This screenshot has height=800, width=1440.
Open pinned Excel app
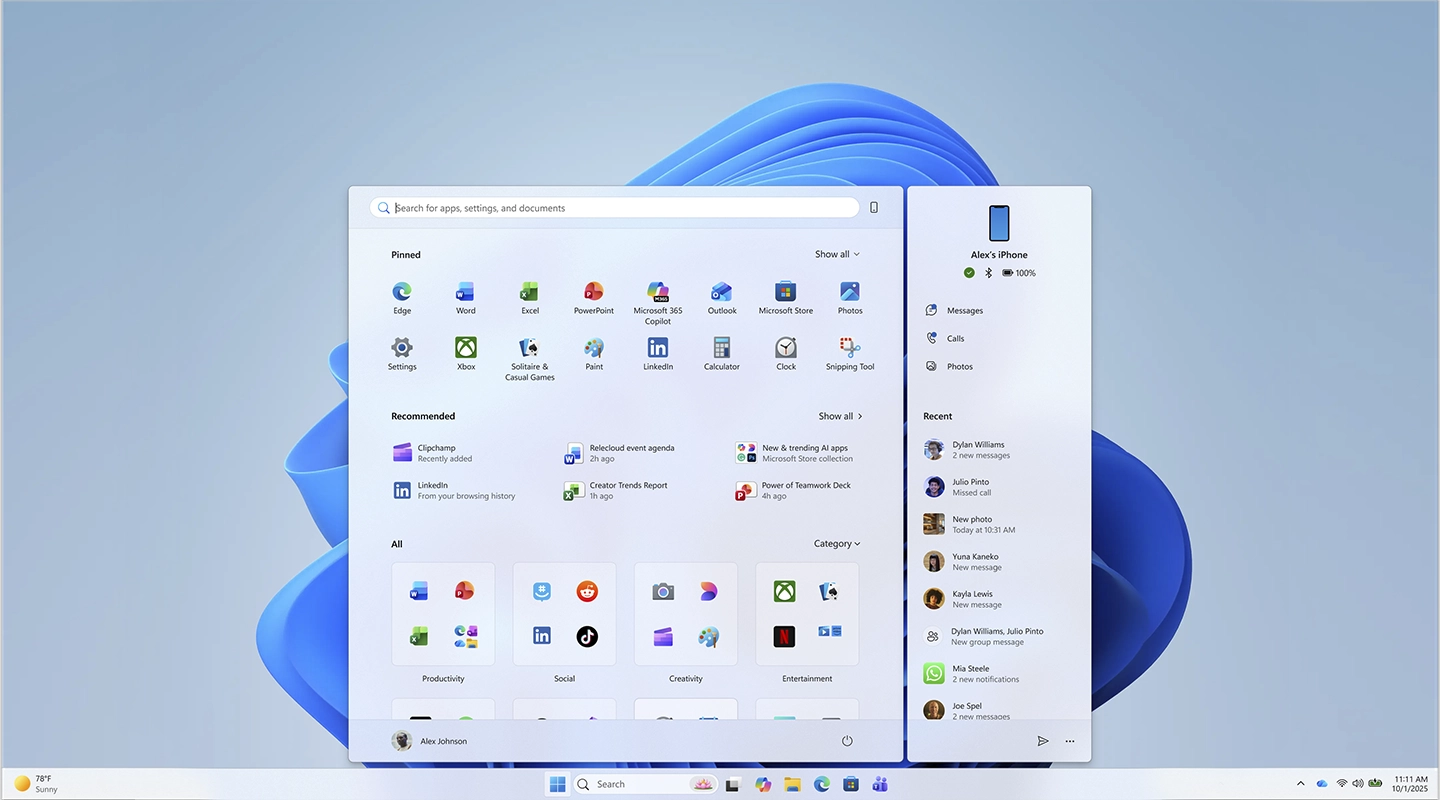(x=530, y=297)
